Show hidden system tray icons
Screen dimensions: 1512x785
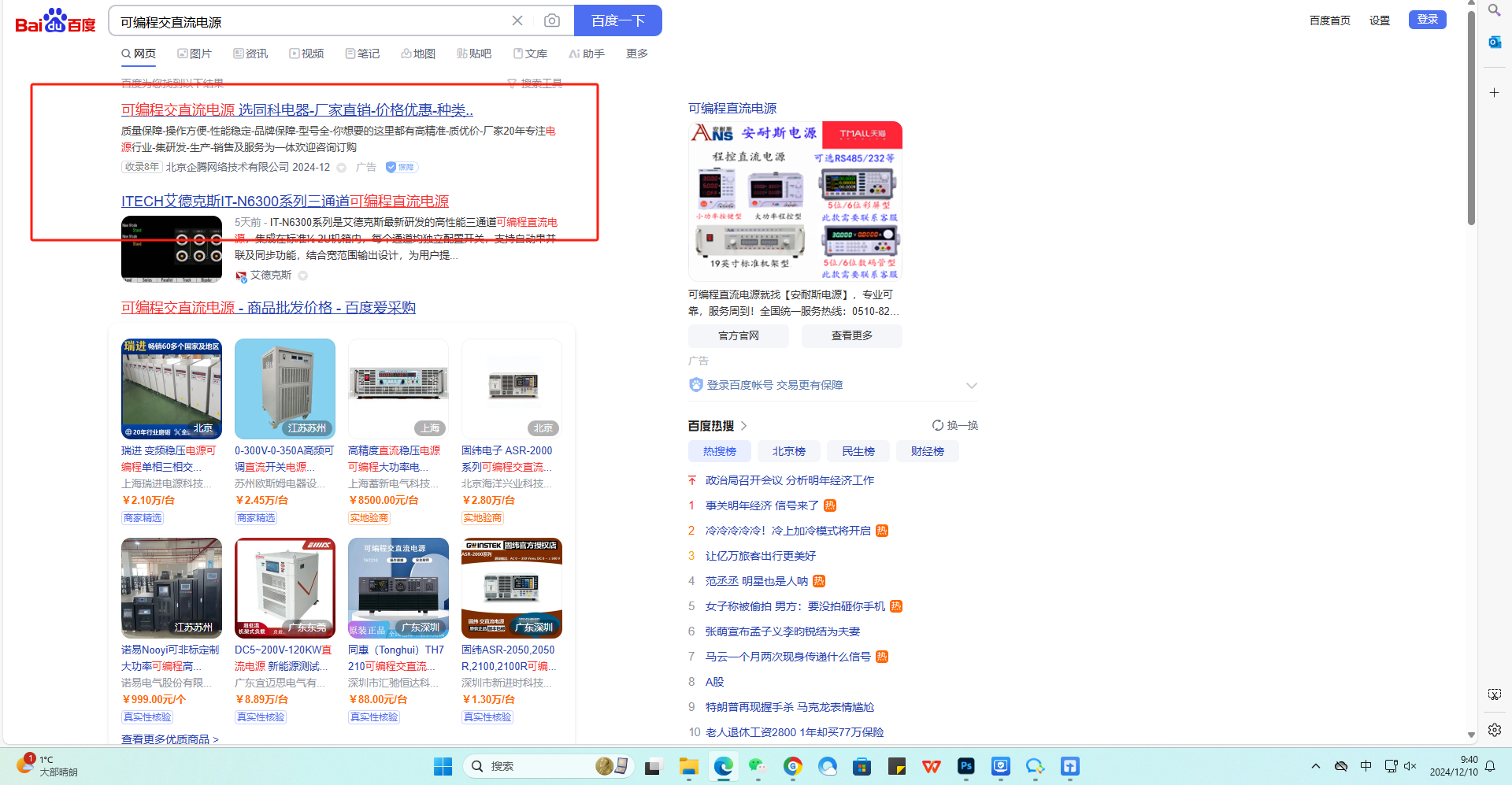[1315, 766]
